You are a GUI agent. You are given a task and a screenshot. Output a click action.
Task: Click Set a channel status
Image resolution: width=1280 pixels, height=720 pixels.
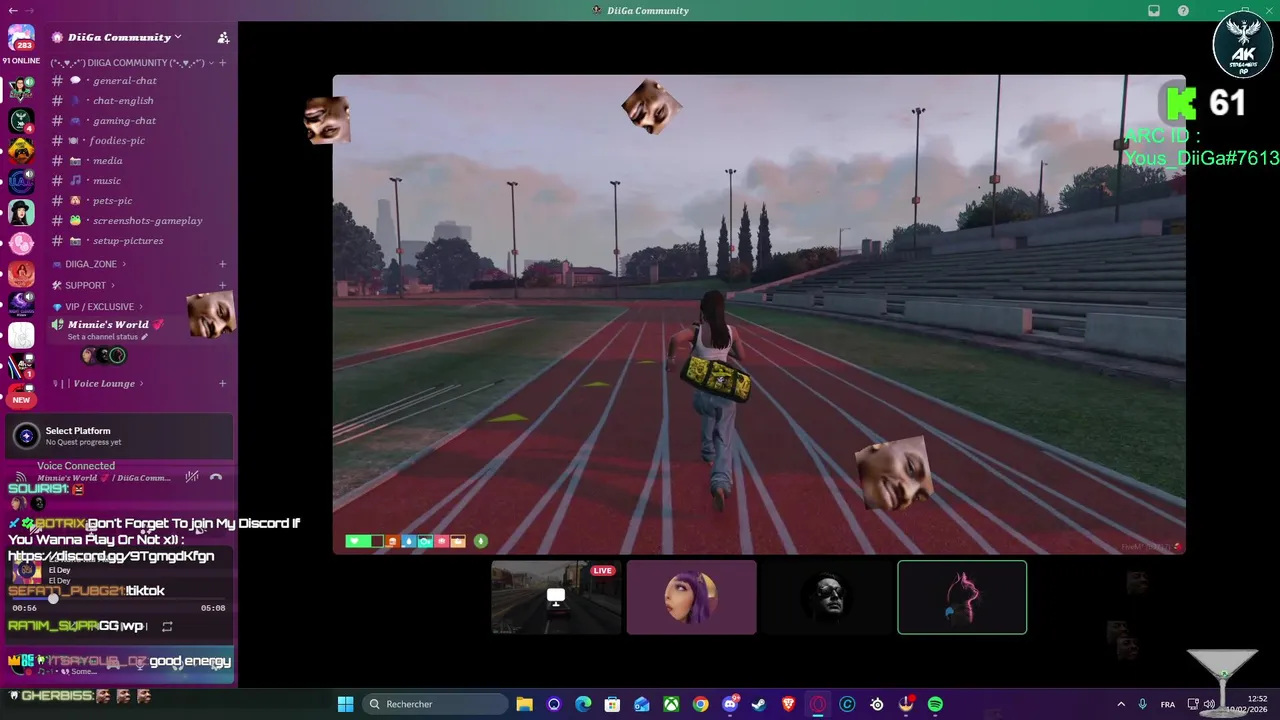[x=107, y=337]
